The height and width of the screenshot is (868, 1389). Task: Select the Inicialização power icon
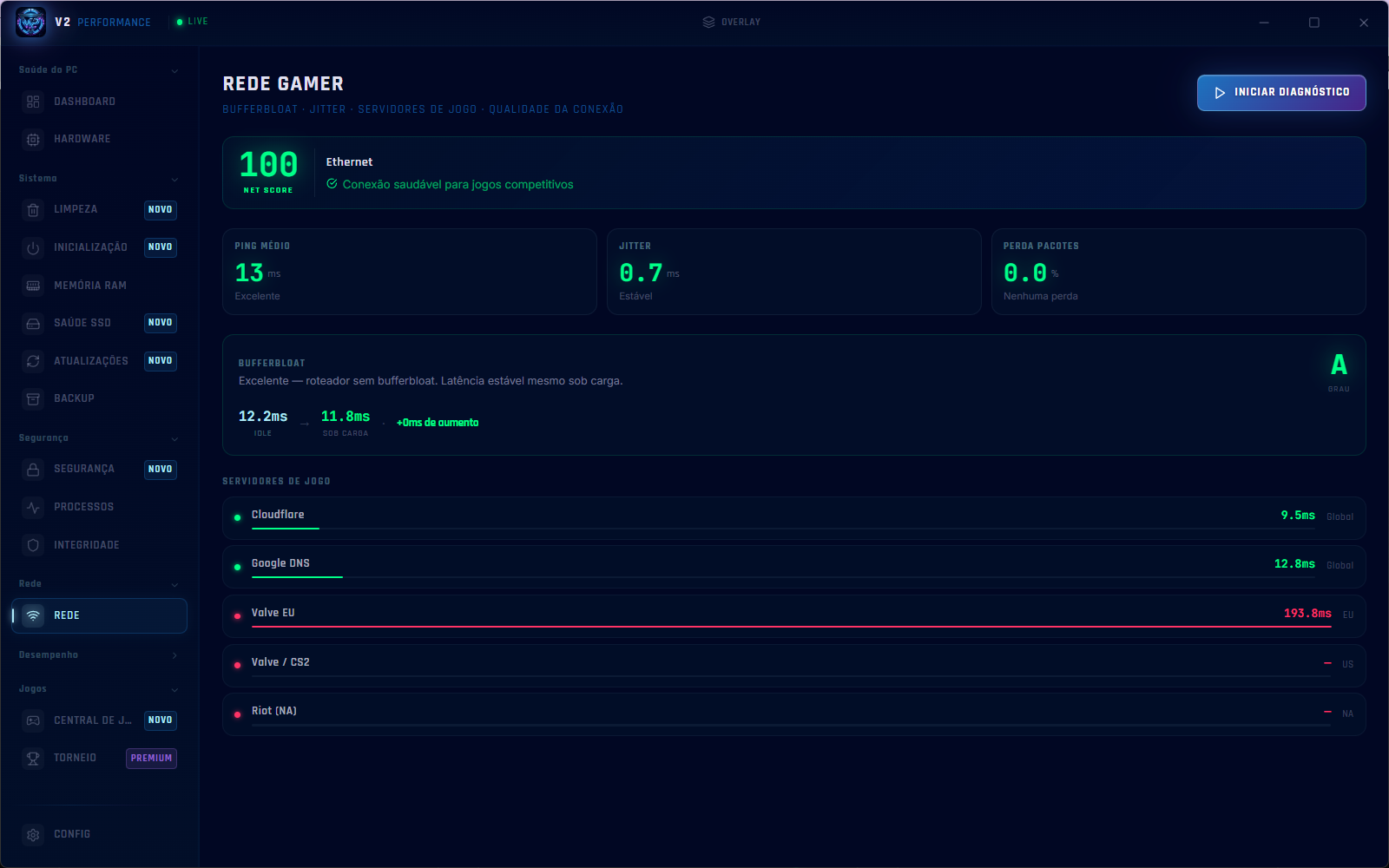(33, 247)
